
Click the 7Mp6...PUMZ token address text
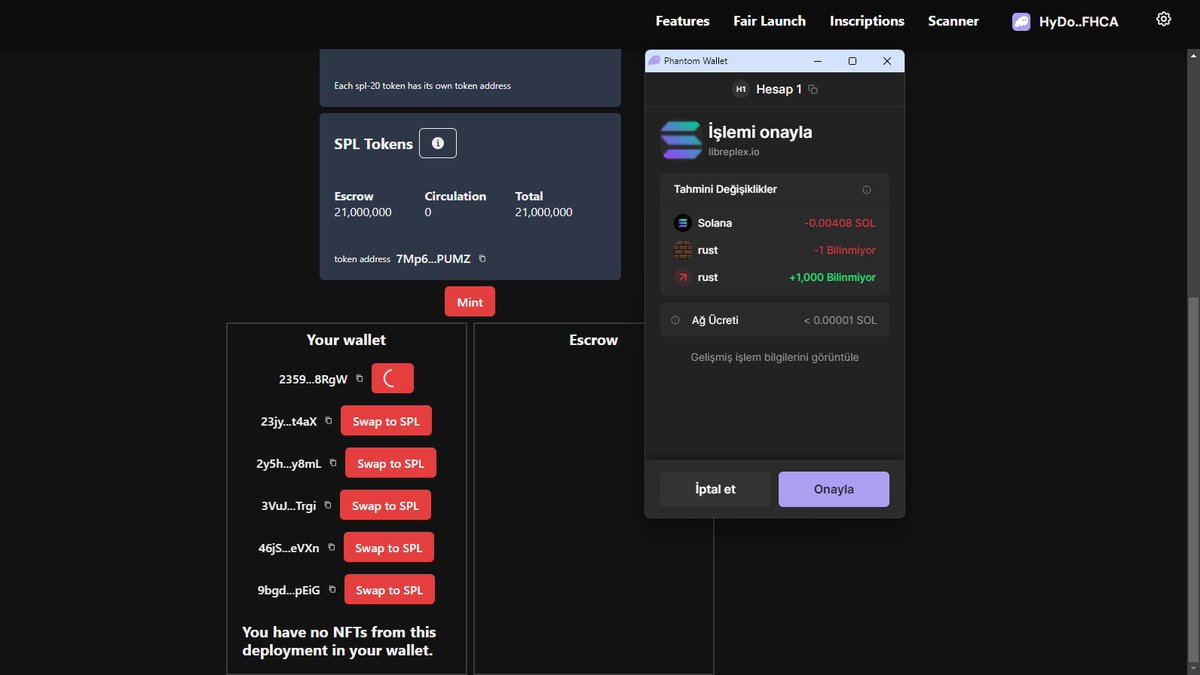(x=433, y=259)
